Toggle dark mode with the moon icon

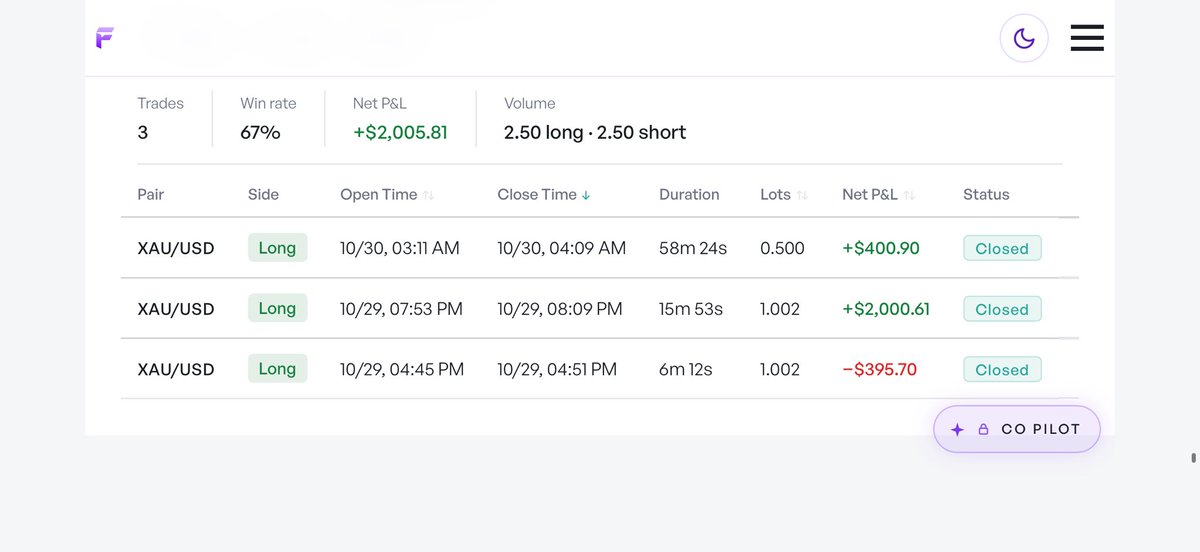(1024, 38)
